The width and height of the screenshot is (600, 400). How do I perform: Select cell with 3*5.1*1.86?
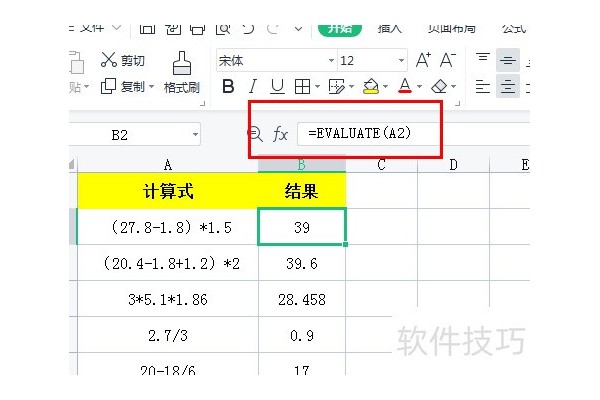pos(168,299)
